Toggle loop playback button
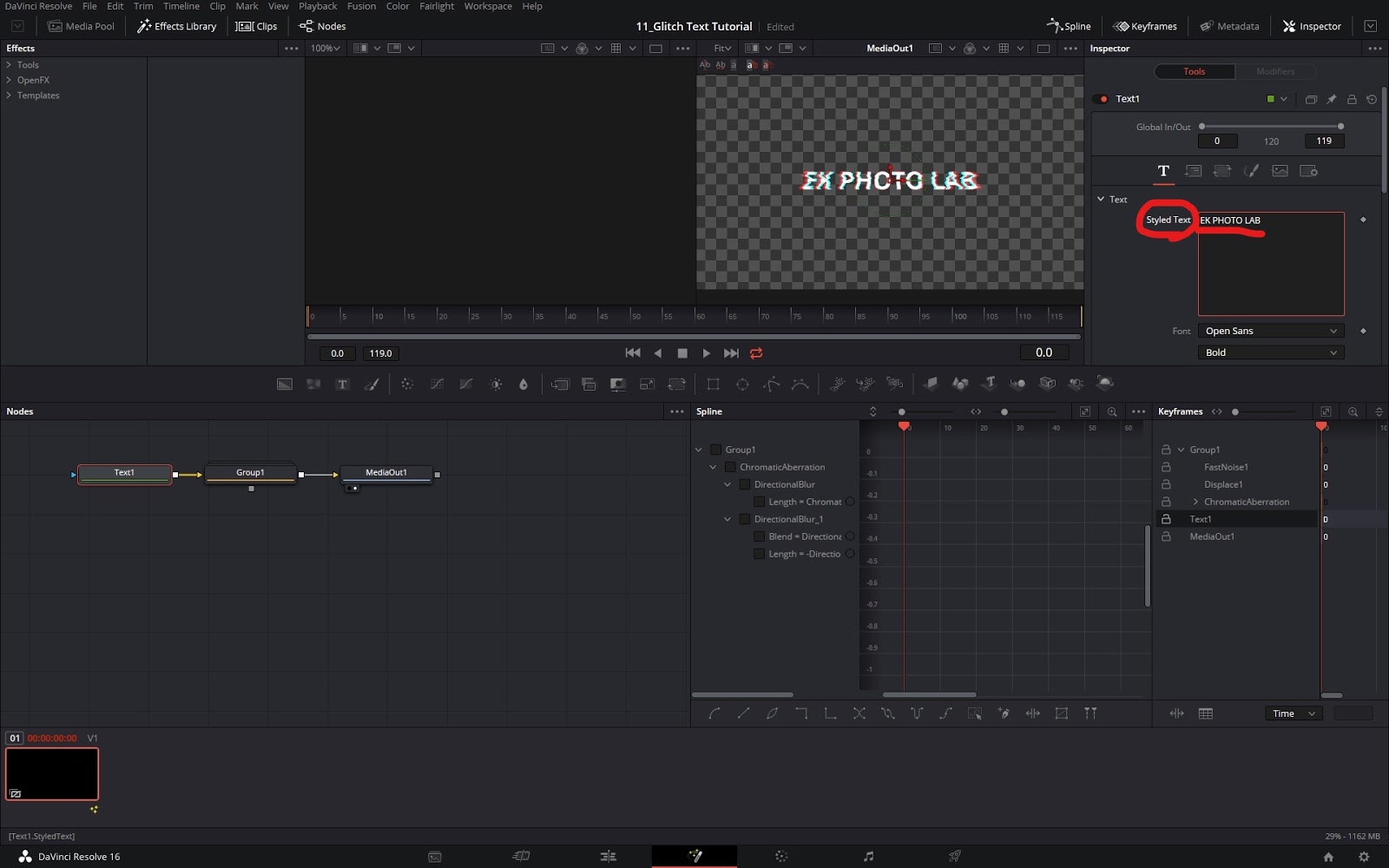 point(756,353)
